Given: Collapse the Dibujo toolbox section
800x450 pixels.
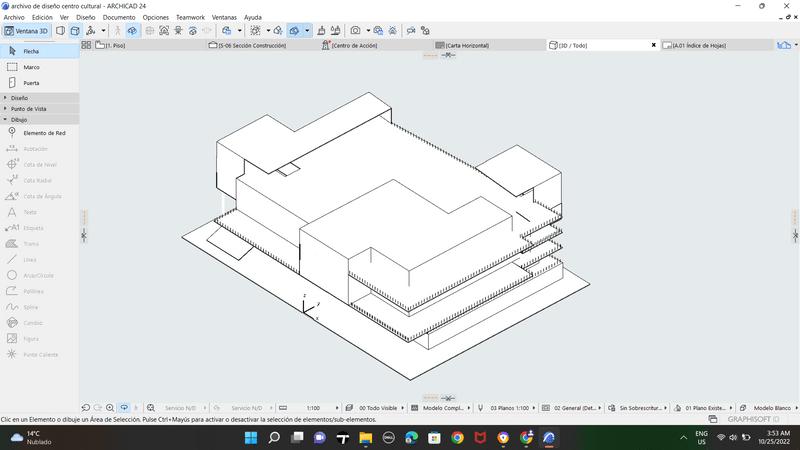Looking at the screenshot, I should [x=20, y=119].
